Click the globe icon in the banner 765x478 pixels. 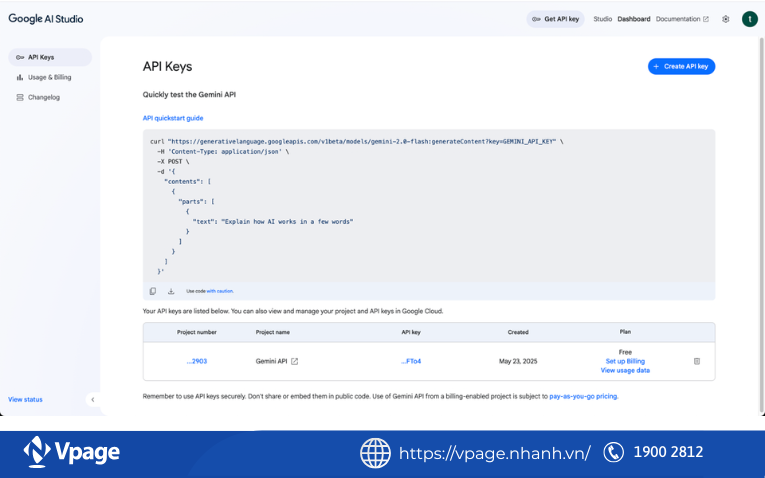point(375,453)
